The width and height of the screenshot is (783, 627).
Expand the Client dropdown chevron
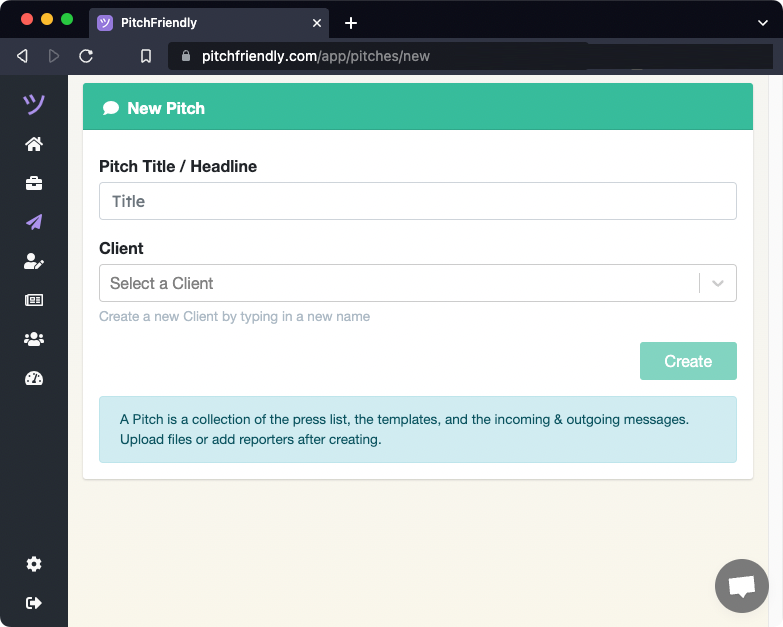(x=717, y=283)
